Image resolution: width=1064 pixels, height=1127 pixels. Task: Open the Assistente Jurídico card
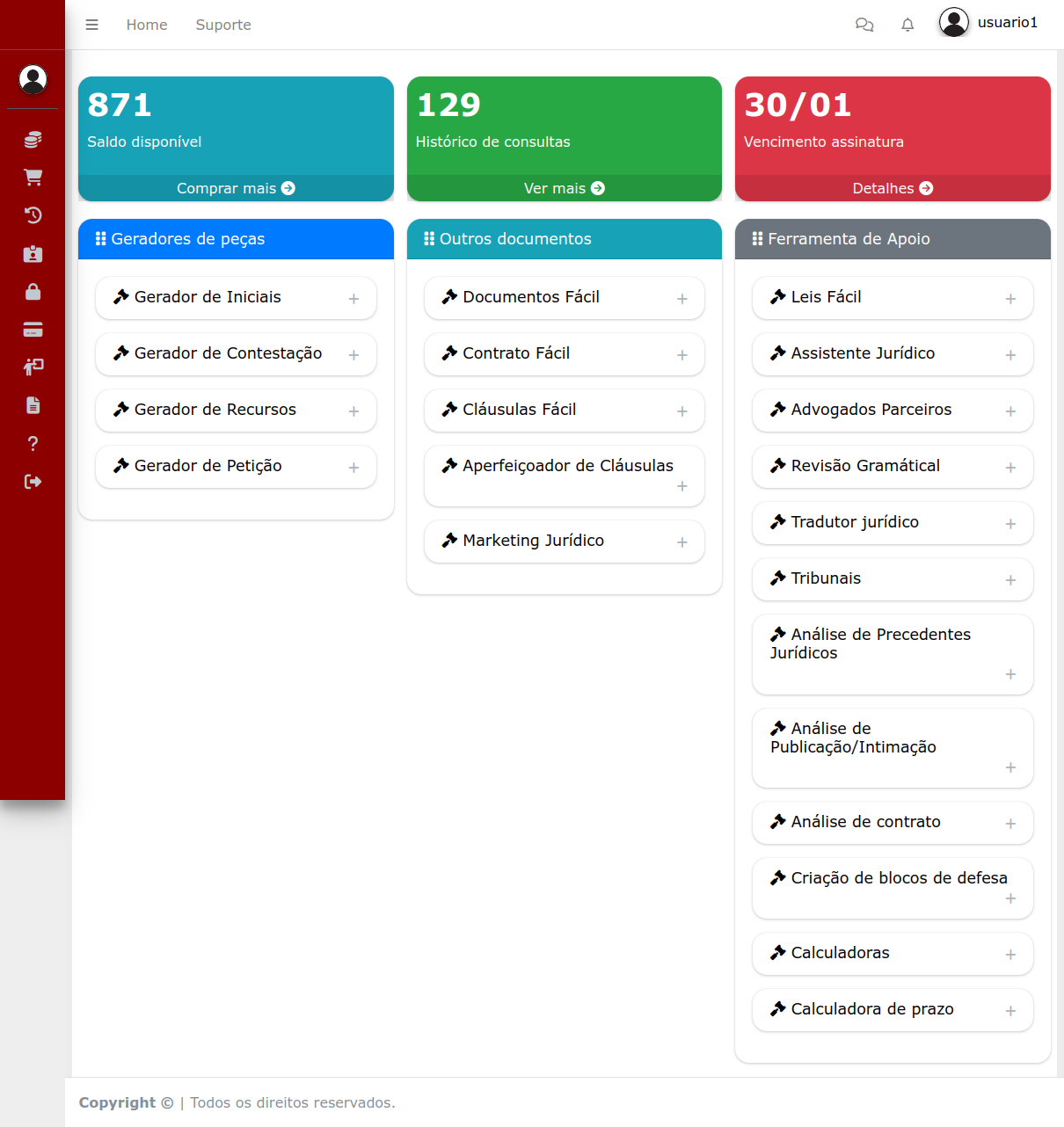point(893,354)
